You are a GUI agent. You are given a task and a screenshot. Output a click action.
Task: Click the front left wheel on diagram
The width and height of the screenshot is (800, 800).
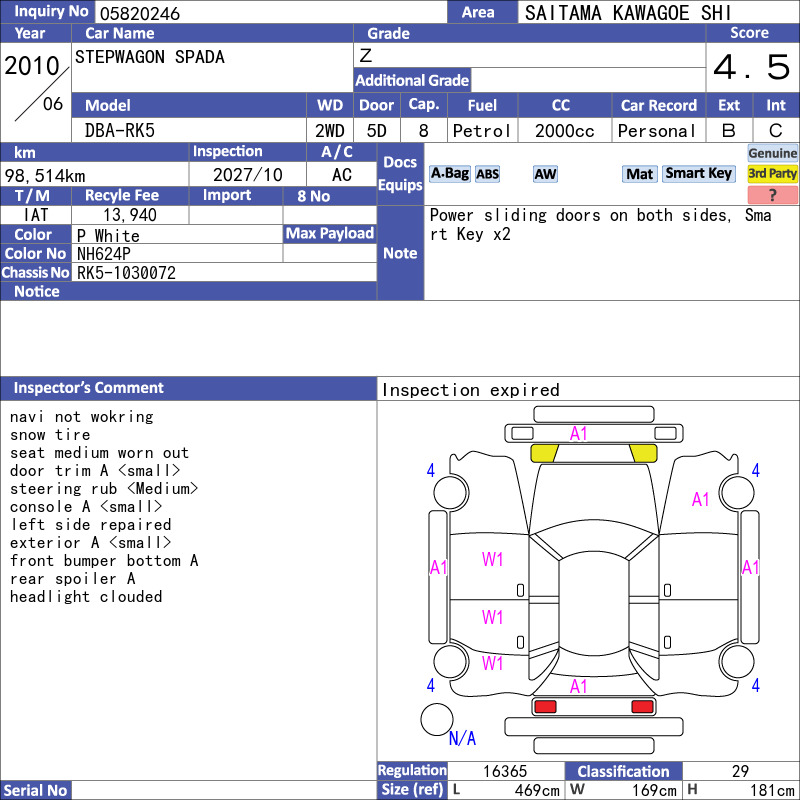coord(451,492)
